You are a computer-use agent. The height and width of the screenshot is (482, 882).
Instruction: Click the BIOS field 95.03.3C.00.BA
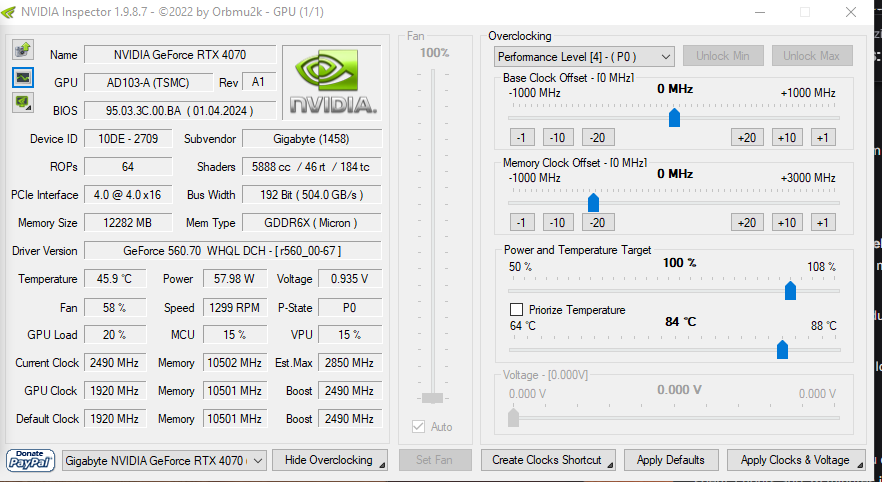pyautogui.click(x=180, y=111)
